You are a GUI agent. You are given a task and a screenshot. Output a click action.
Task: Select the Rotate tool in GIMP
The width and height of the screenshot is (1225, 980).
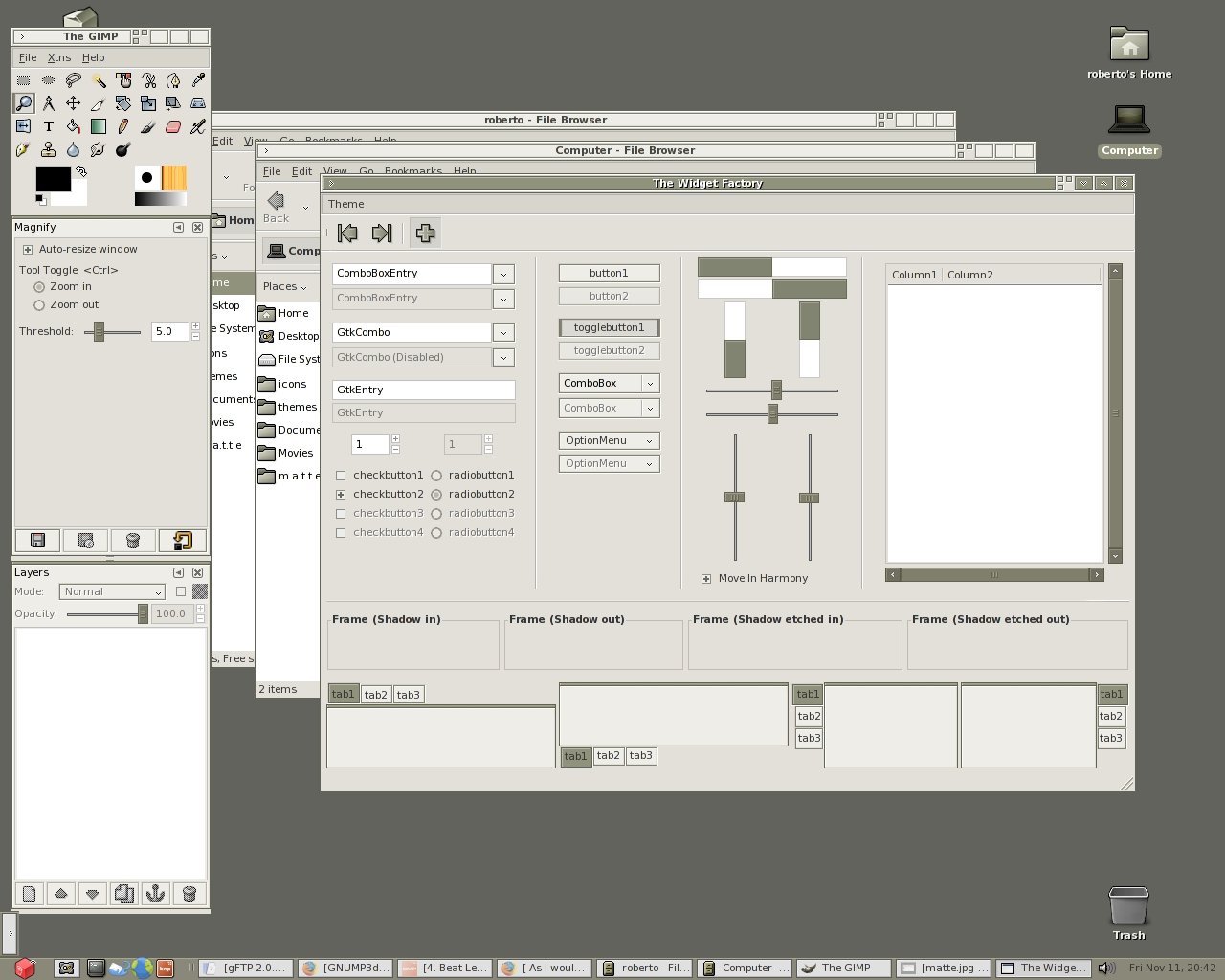pyautogui.click(x=123, y=103)
